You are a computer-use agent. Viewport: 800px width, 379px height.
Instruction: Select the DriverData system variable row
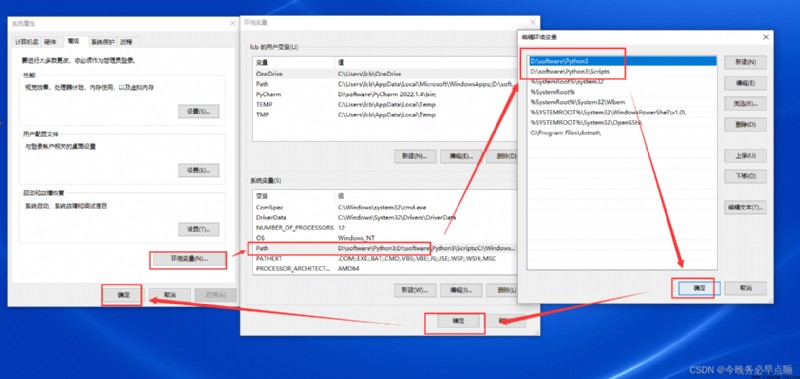(385, 217)
